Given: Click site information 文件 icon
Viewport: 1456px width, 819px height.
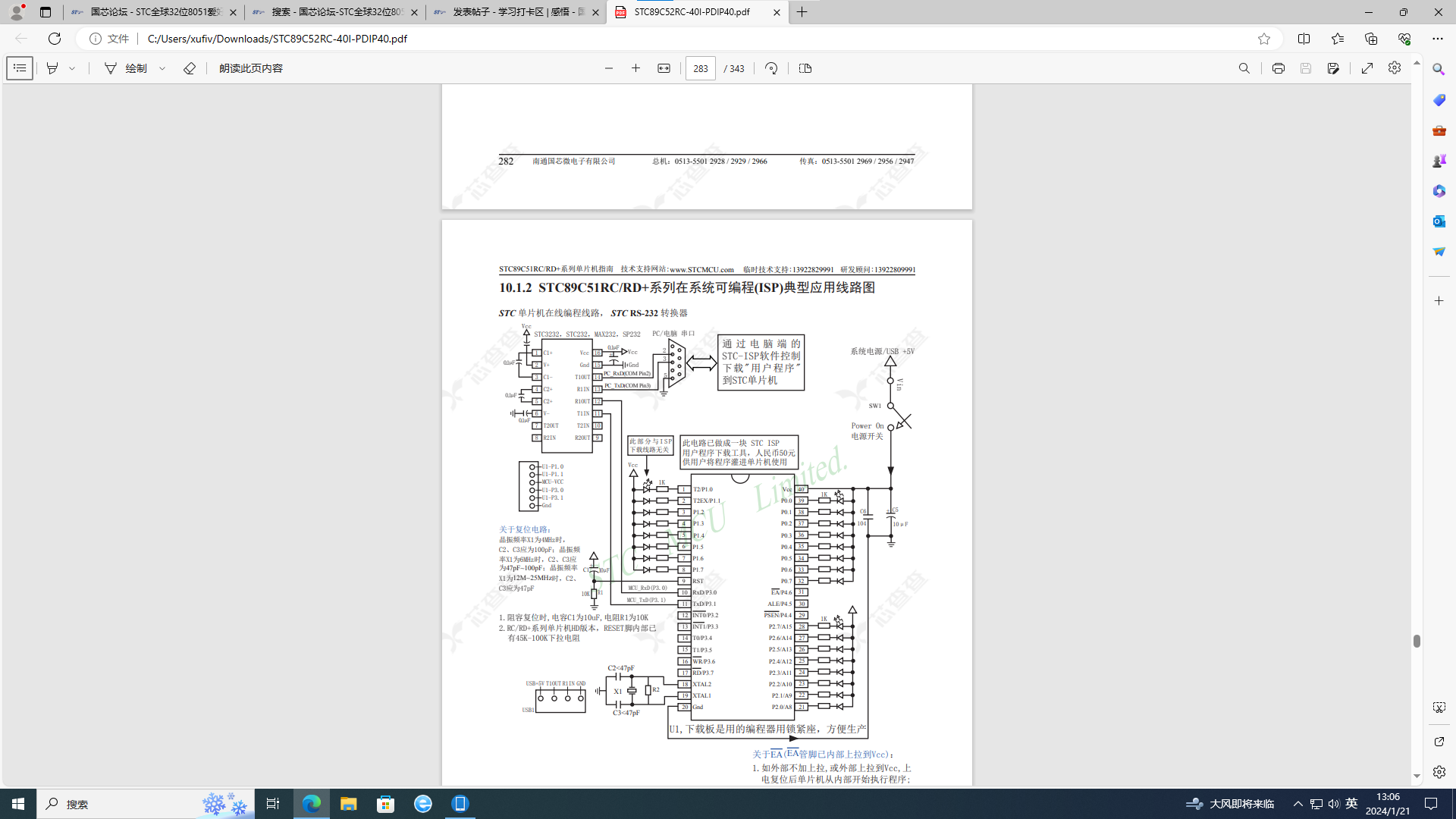Looking at the screenshot, I should (109, 39).
